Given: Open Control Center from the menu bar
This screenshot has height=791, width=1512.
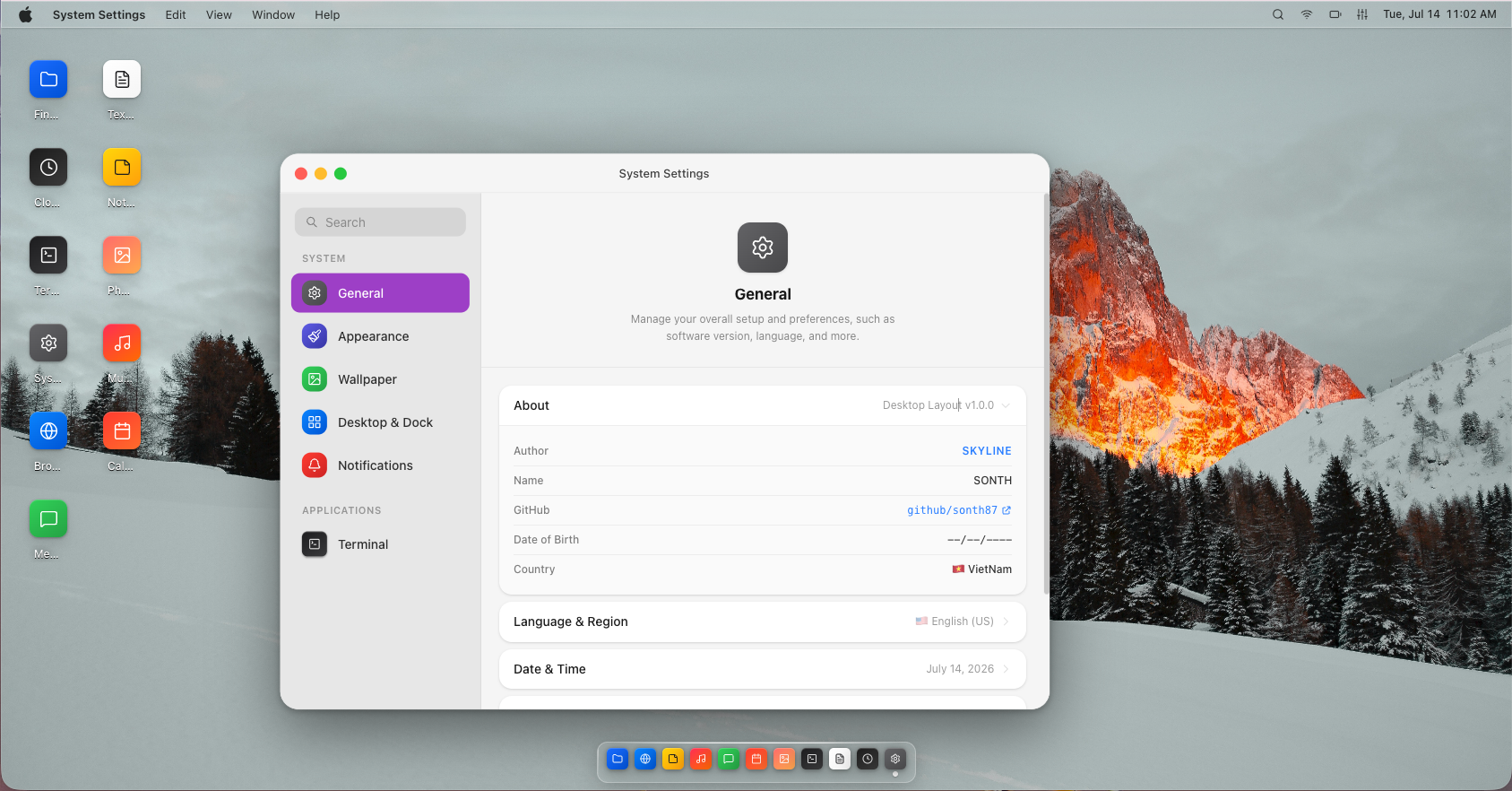Looking at the screenshot, I should [x=1362, y=14].
